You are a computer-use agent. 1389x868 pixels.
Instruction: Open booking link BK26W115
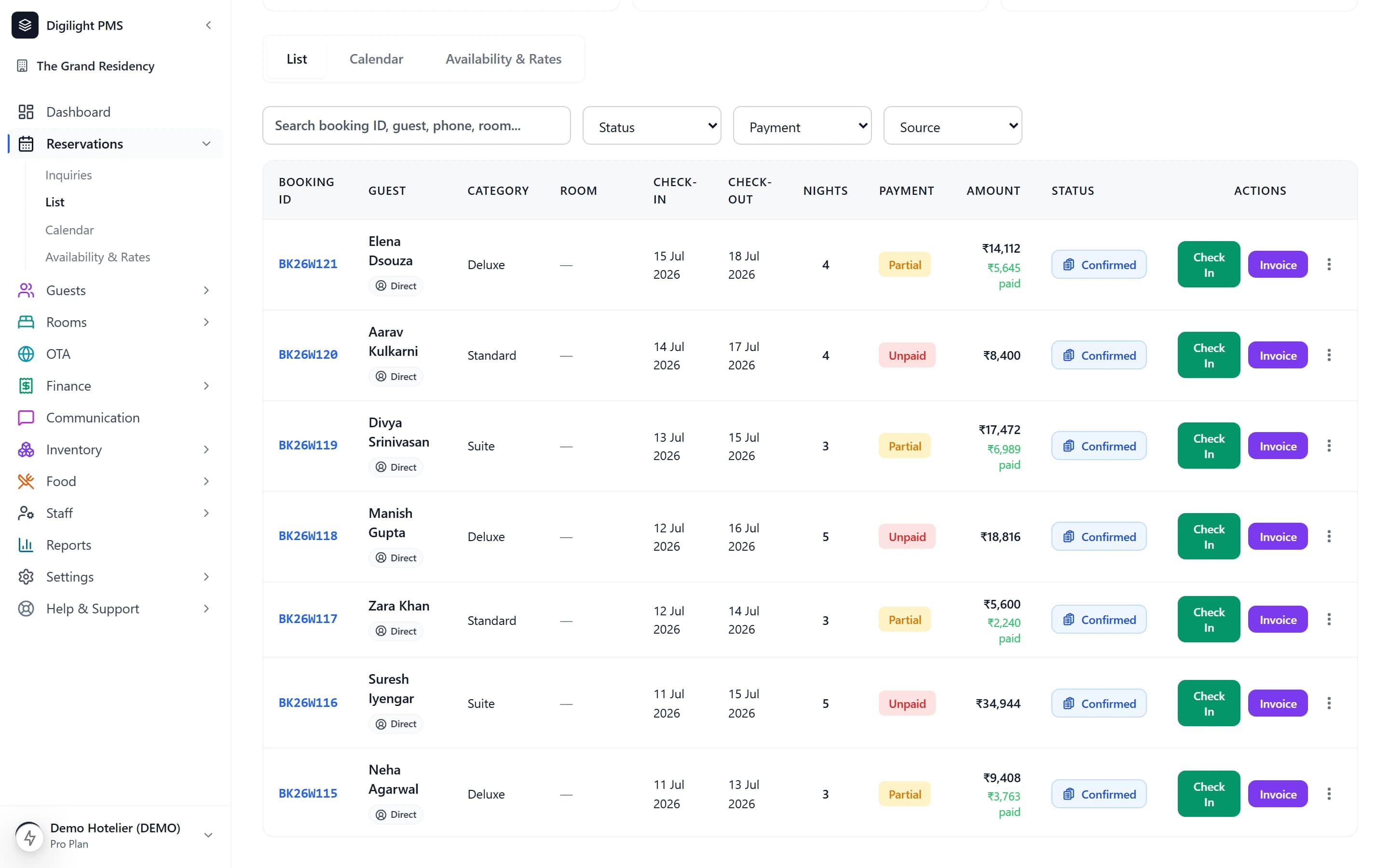pyautogui.click(x=308, y=794)
